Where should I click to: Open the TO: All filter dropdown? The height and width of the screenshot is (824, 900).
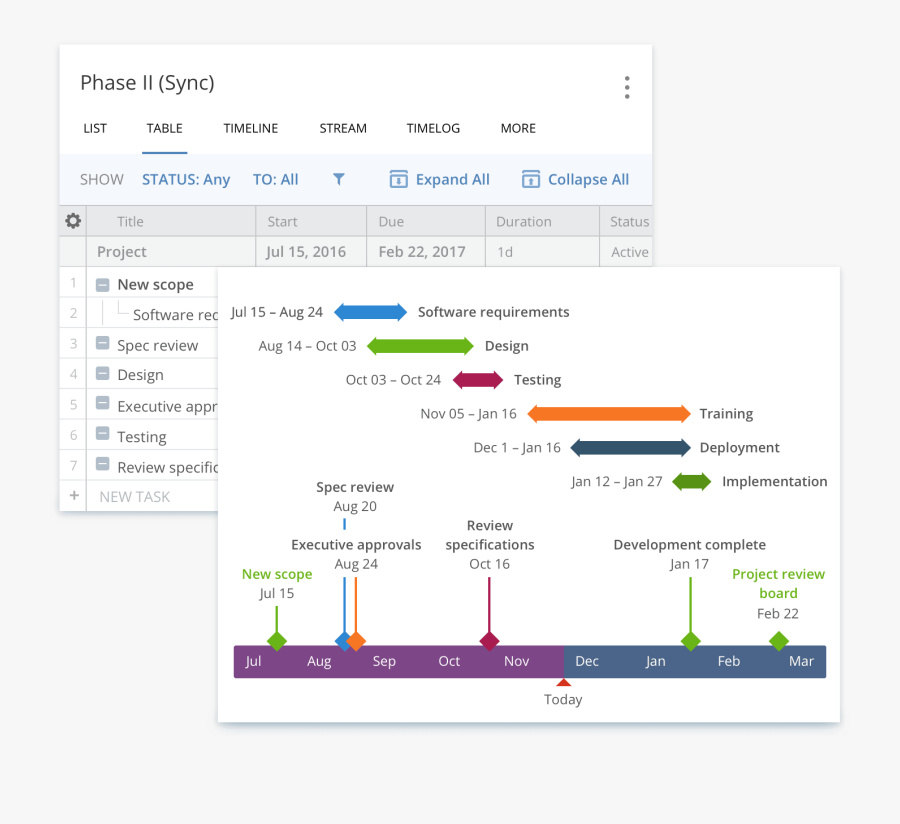(275, 179)
